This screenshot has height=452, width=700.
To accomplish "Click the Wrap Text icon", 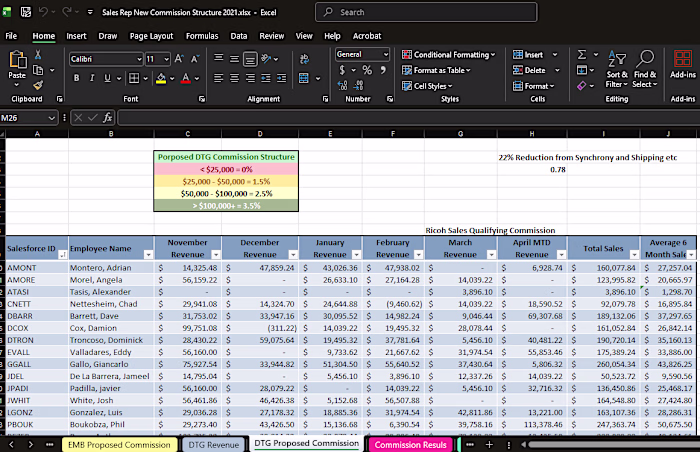I will click(x=304, y=59).
